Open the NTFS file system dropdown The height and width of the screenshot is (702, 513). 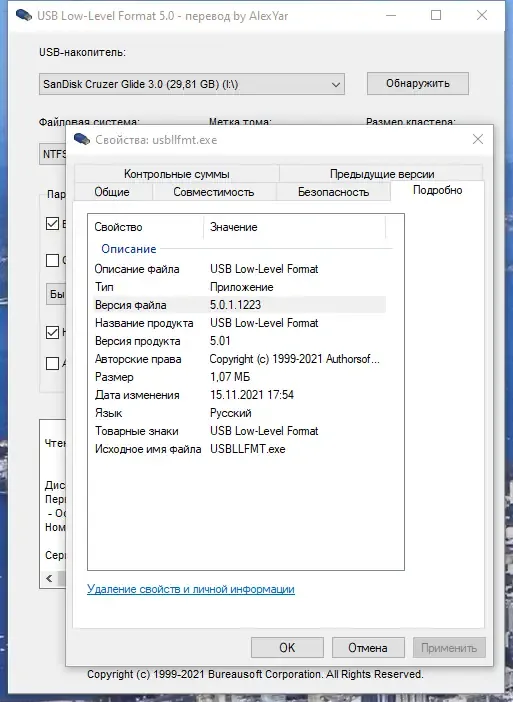coord(53,154)
